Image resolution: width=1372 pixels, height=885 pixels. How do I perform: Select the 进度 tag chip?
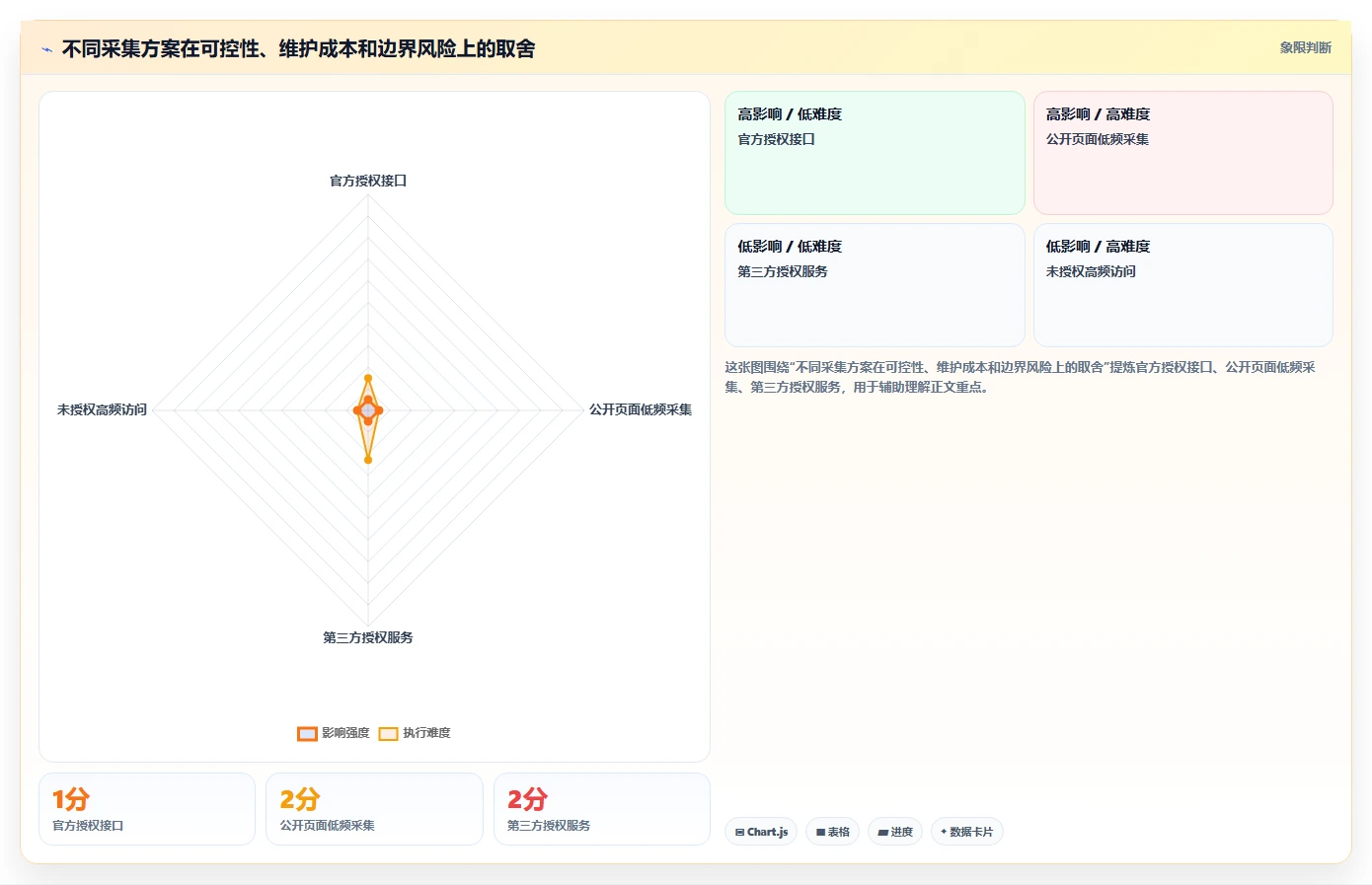click(x=895, y=832)
